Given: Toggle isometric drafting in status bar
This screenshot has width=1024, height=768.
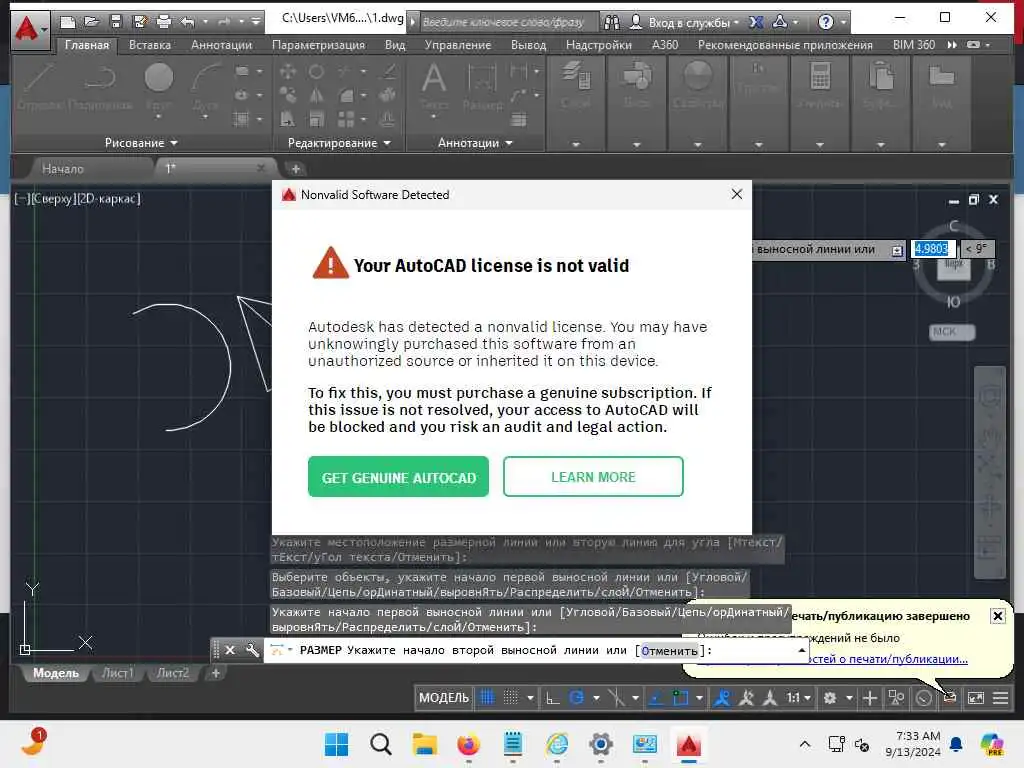Looking at the screenshot, I should pos(616,698).
